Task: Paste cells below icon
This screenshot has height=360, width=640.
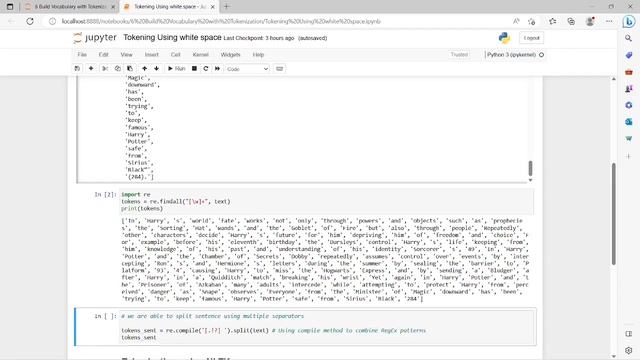Action: (130, 69)
